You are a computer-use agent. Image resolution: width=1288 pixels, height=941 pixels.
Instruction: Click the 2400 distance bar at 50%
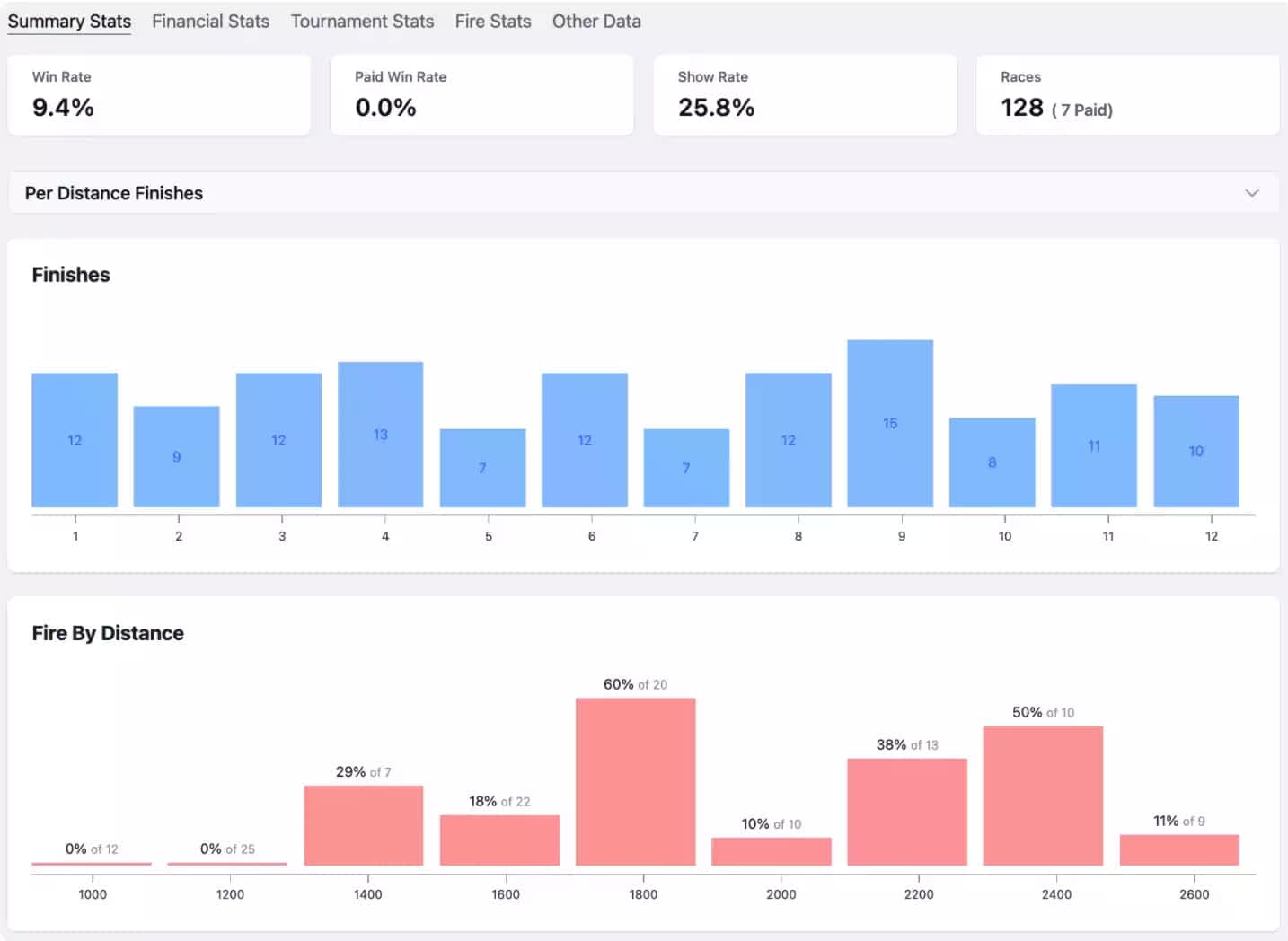(1043, 796)
